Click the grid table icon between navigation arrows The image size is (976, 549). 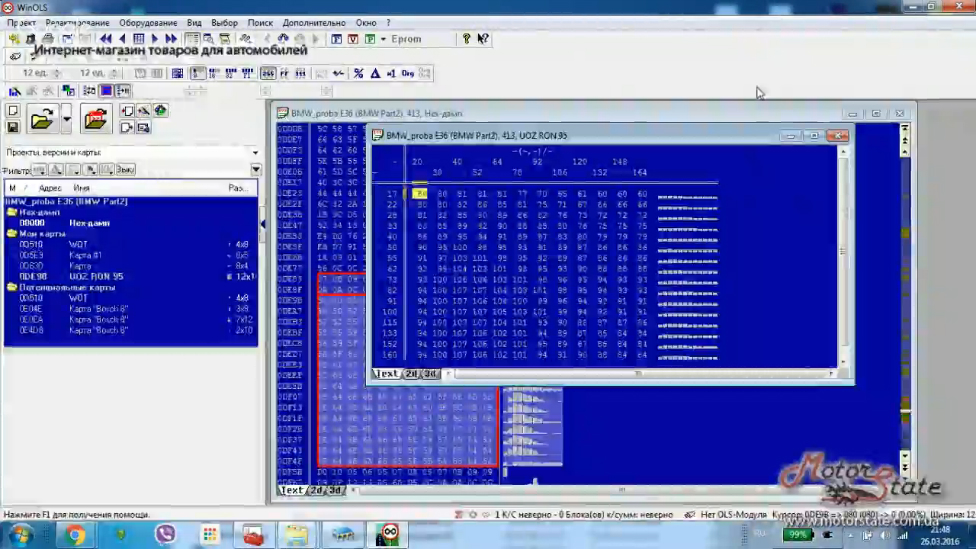138,39
